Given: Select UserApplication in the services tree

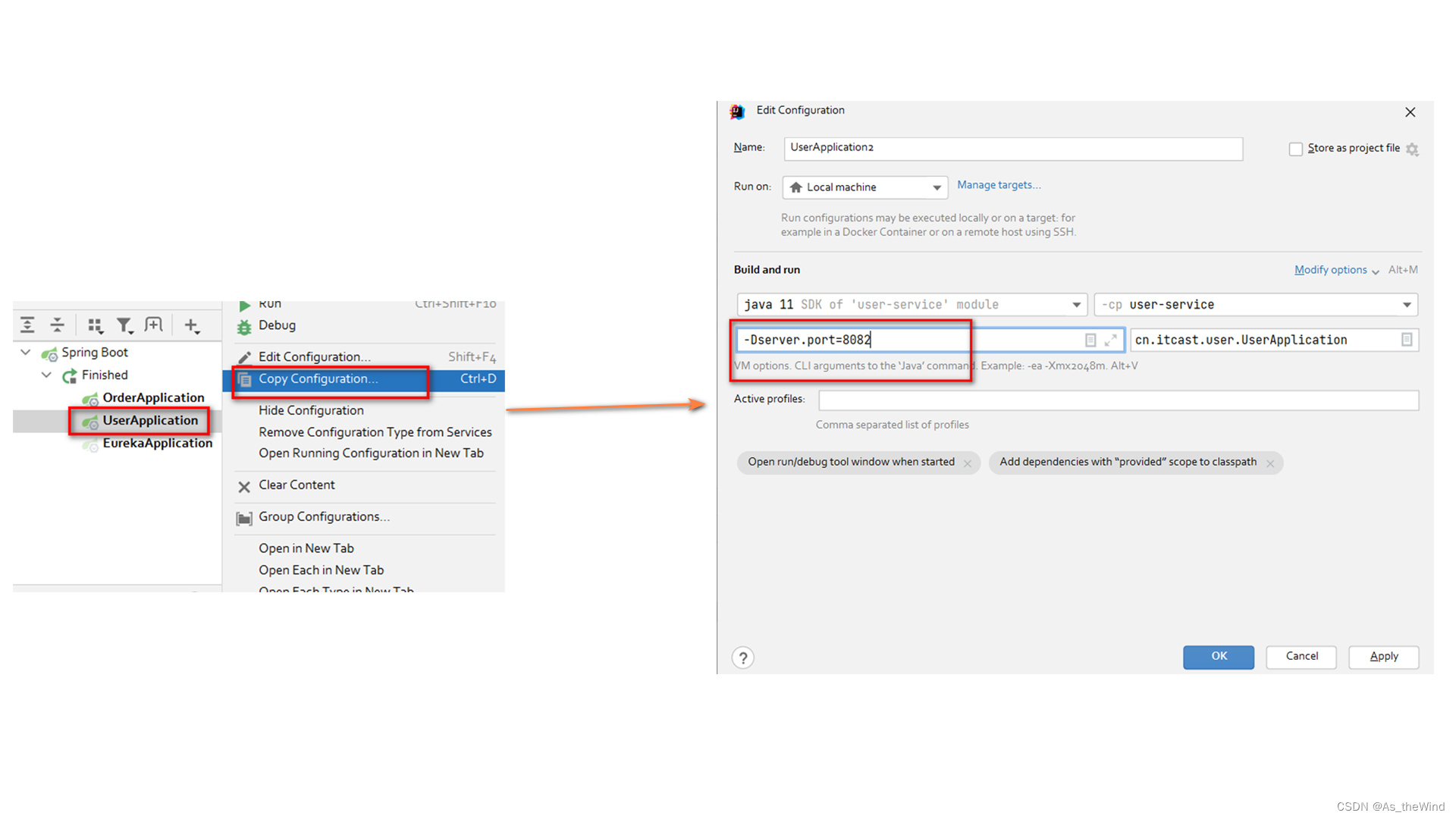Looking at the screenshot, I should (x=150, y=420).
